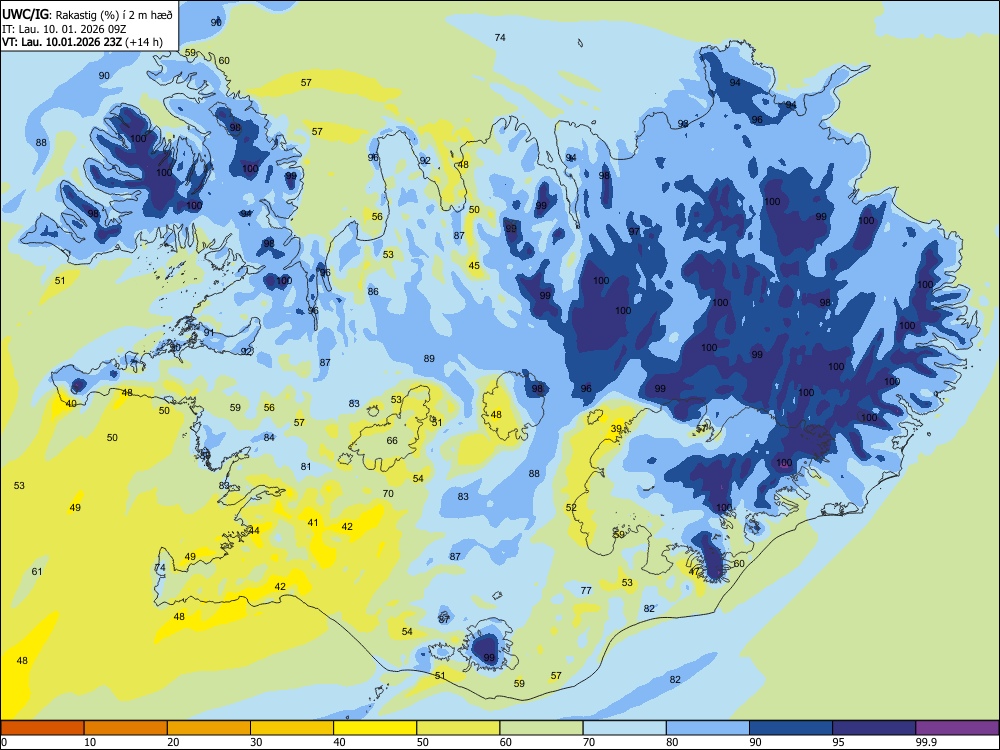The image size is (1000, 750).
Task: Click the '30' label on the color scale
Action: pos(256,742)
